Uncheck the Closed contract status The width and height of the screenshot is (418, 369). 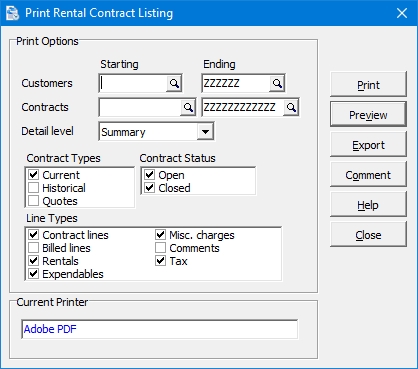pos(150,188)
